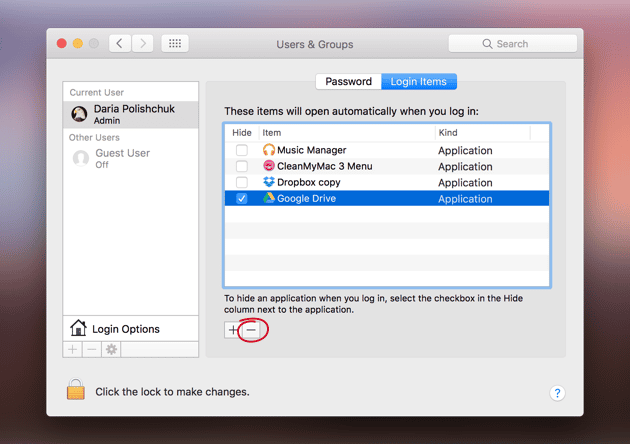Show all preferences grid icon
The height and width of the screenshot is (444, 630).
175,43
